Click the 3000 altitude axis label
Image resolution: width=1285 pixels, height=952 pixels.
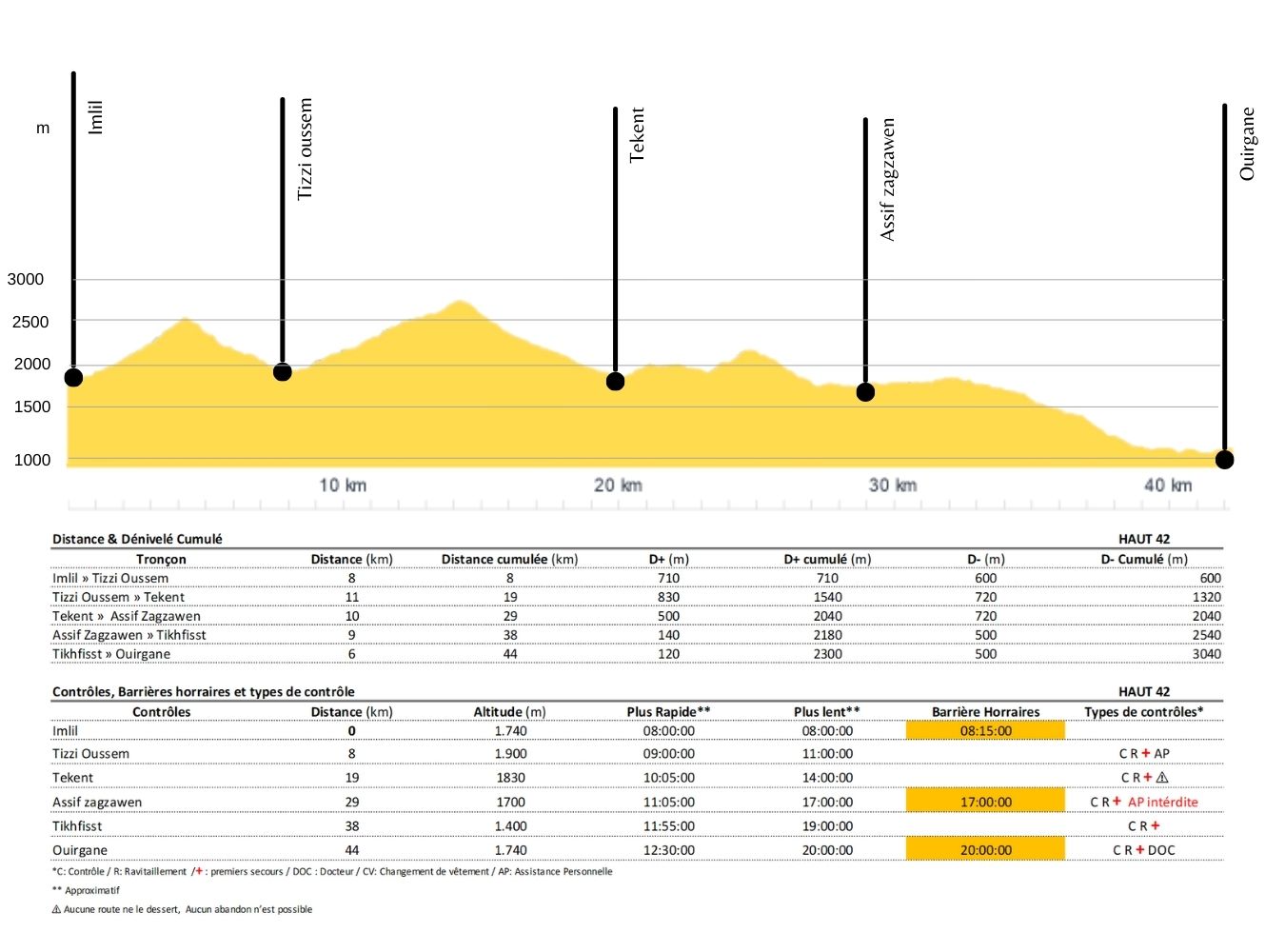26,279
